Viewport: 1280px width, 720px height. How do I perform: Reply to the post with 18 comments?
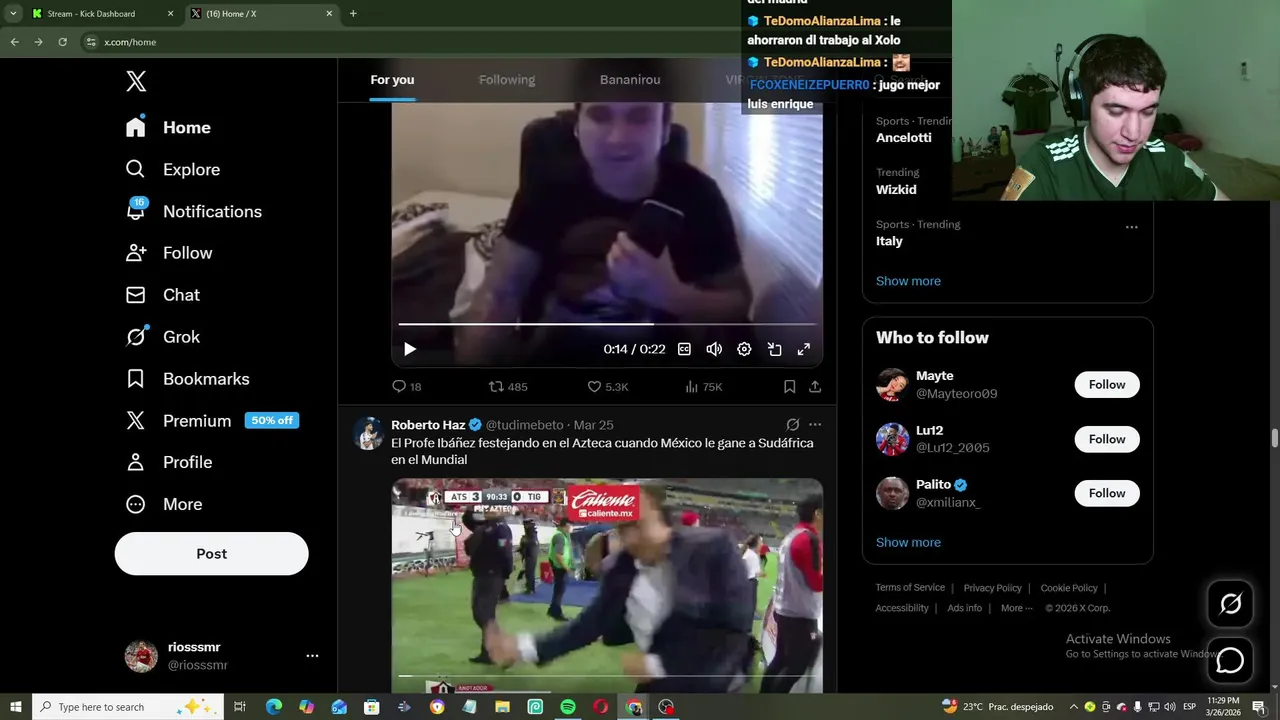406,386
